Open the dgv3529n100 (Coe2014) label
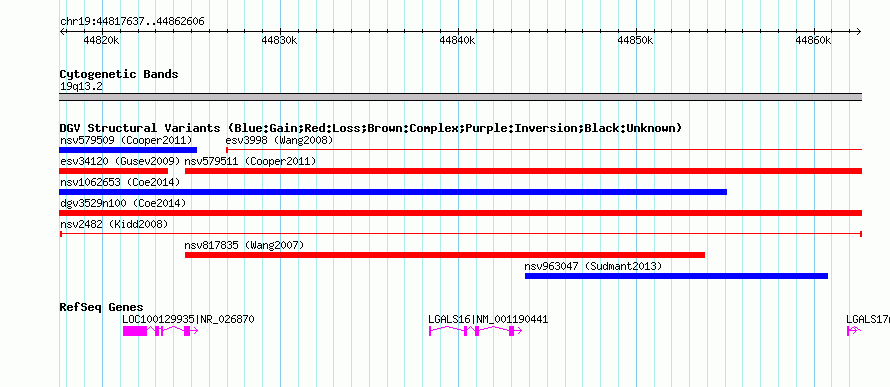The width and height of the screenshot is (890, 387). point(123,203)
